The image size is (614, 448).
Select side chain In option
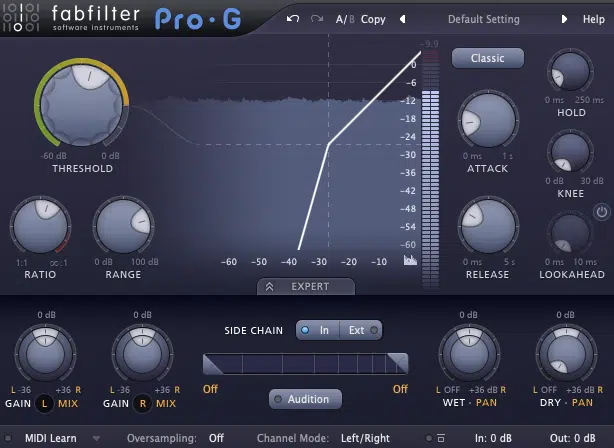coord(318,330)
